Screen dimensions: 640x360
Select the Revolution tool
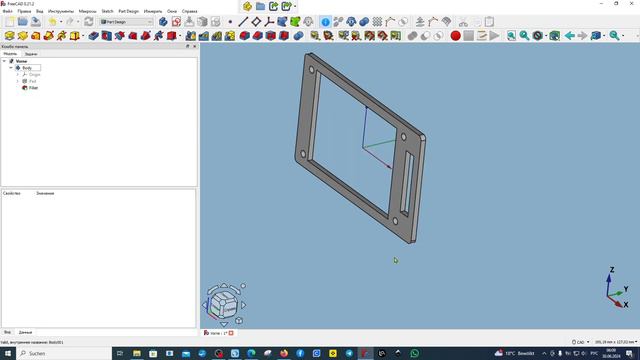[x=22, y=36]
